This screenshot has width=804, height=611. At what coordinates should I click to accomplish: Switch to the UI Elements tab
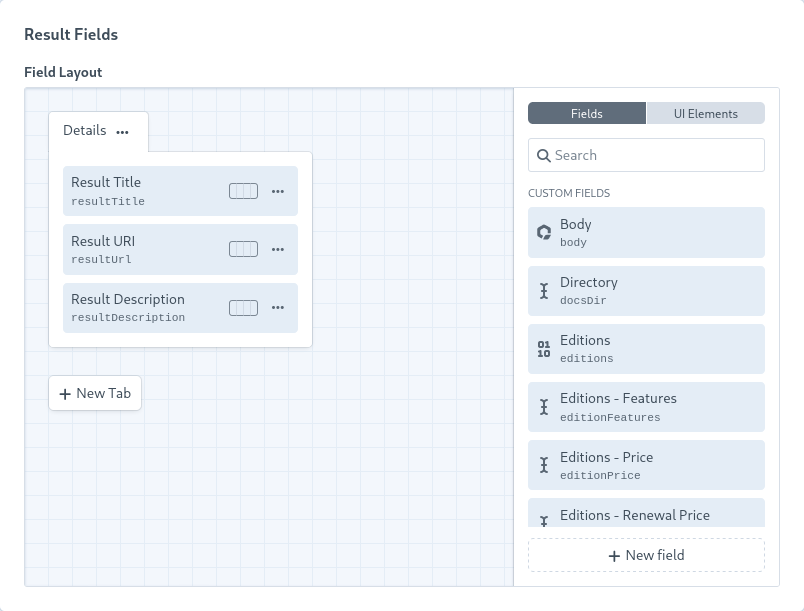coord(706,113)
